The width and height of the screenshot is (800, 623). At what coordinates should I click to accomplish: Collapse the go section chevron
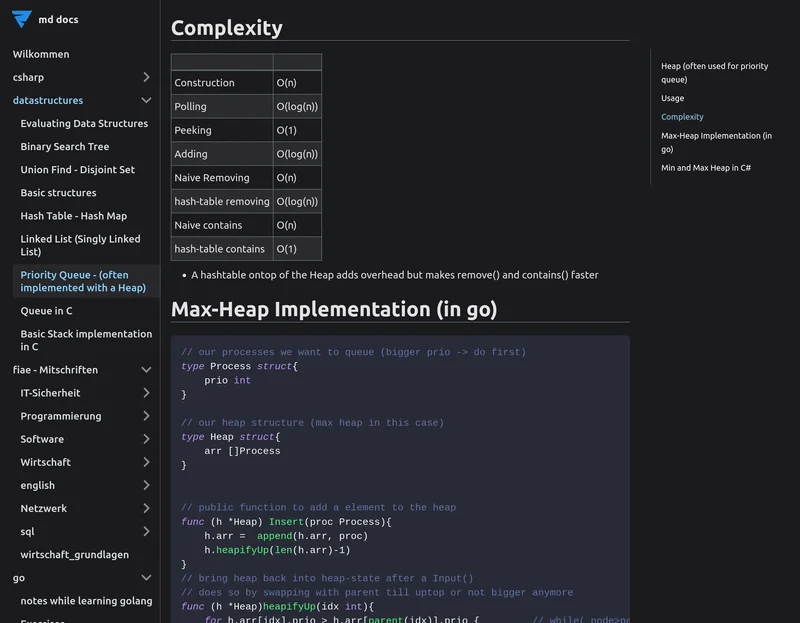tap(146, 578)
